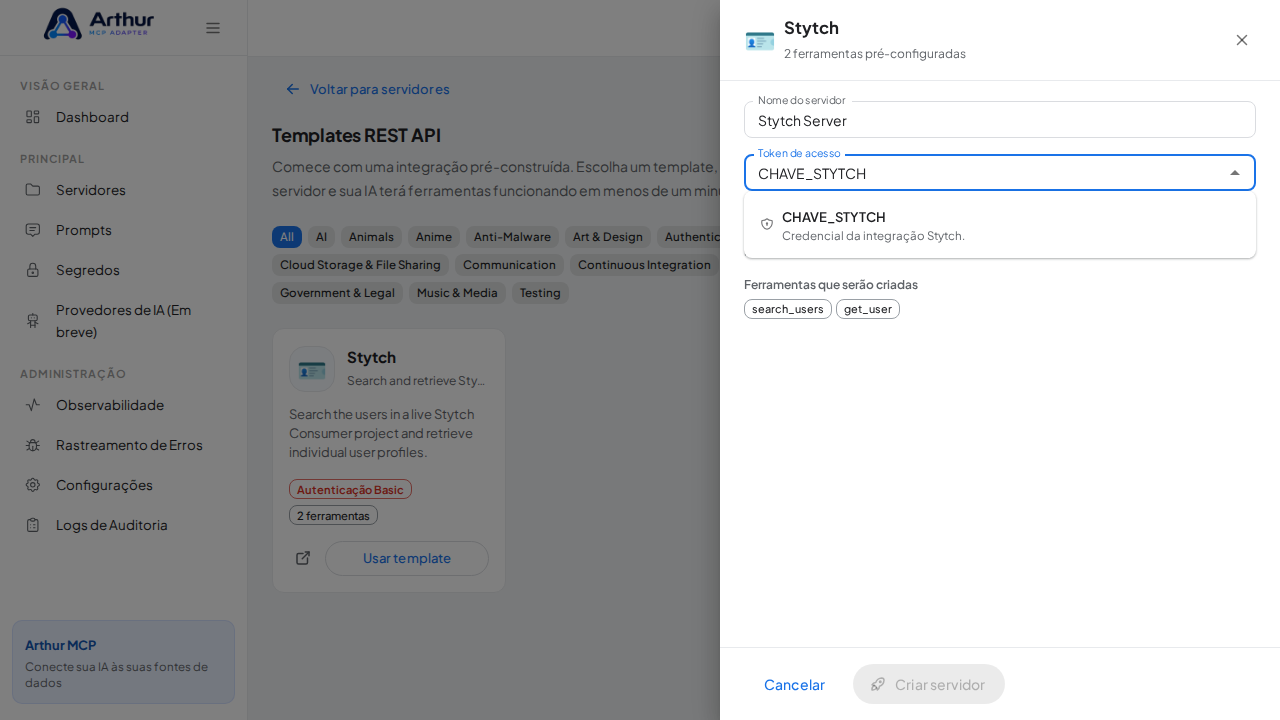The width and height of the screenshot is (1280, 720).
Task: Click the Configurações gear icon
Action: point(33,485)
